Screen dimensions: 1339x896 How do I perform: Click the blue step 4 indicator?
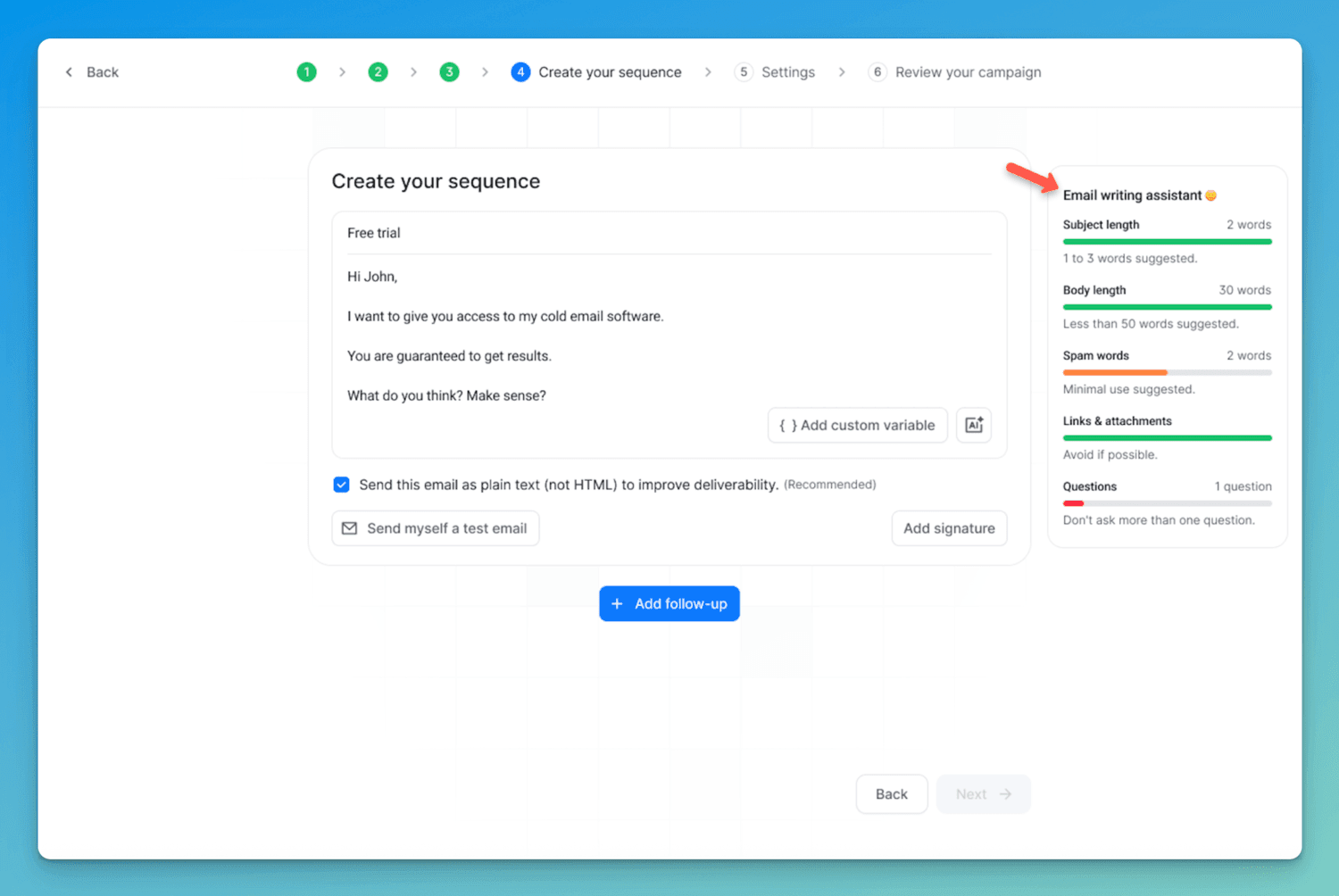pos(520,71)
